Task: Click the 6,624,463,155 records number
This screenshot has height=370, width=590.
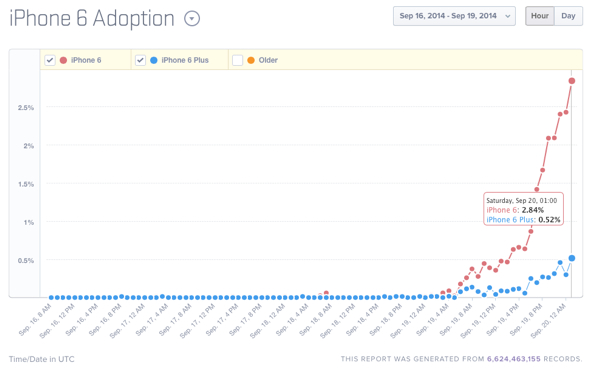Action: coord(514,359)
